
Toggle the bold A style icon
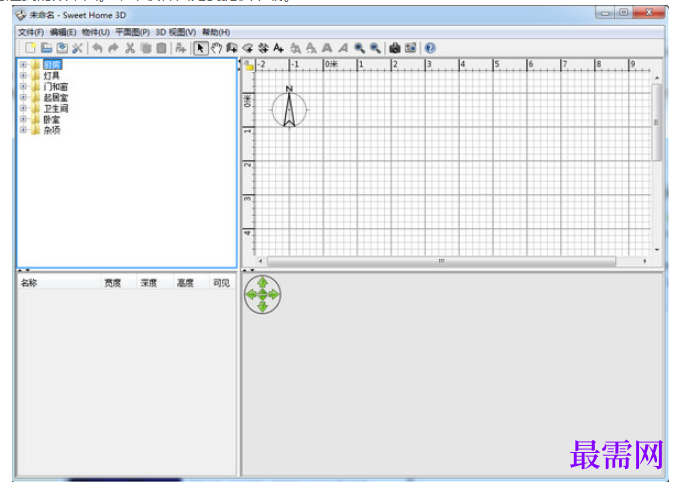[x=327, y=48]
